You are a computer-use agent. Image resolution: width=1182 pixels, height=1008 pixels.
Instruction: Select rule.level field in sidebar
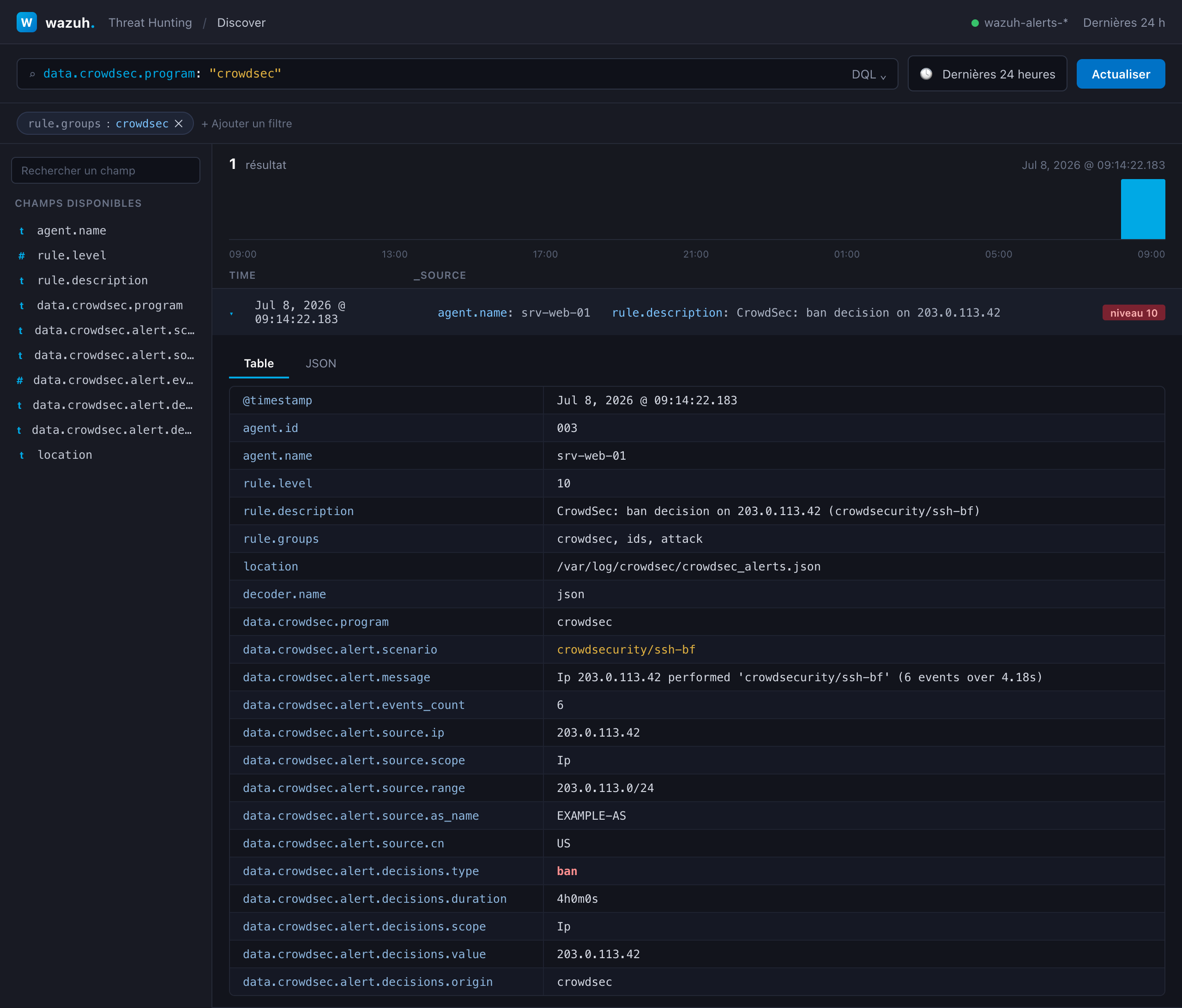coord(71,255)
